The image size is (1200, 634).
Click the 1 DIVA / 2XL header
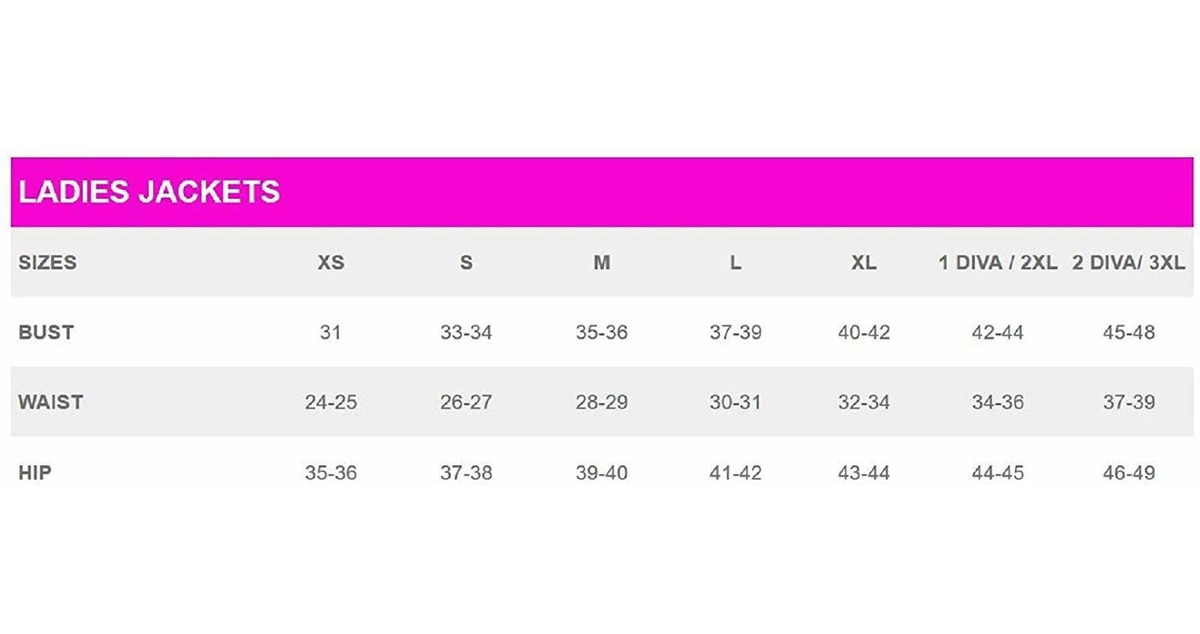coord(997,263)
